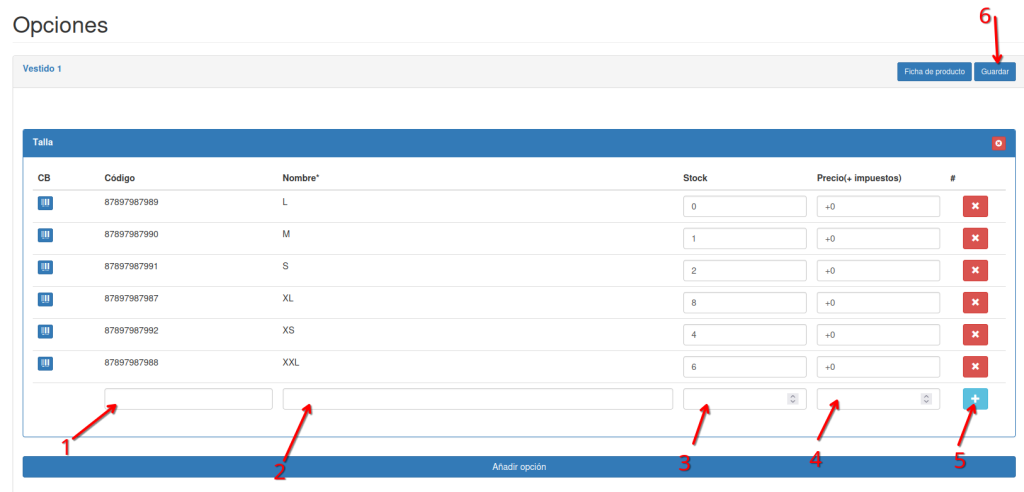Click the barcode icon for size XXL
Viewport: 1024px width, 492px height.
45,363
